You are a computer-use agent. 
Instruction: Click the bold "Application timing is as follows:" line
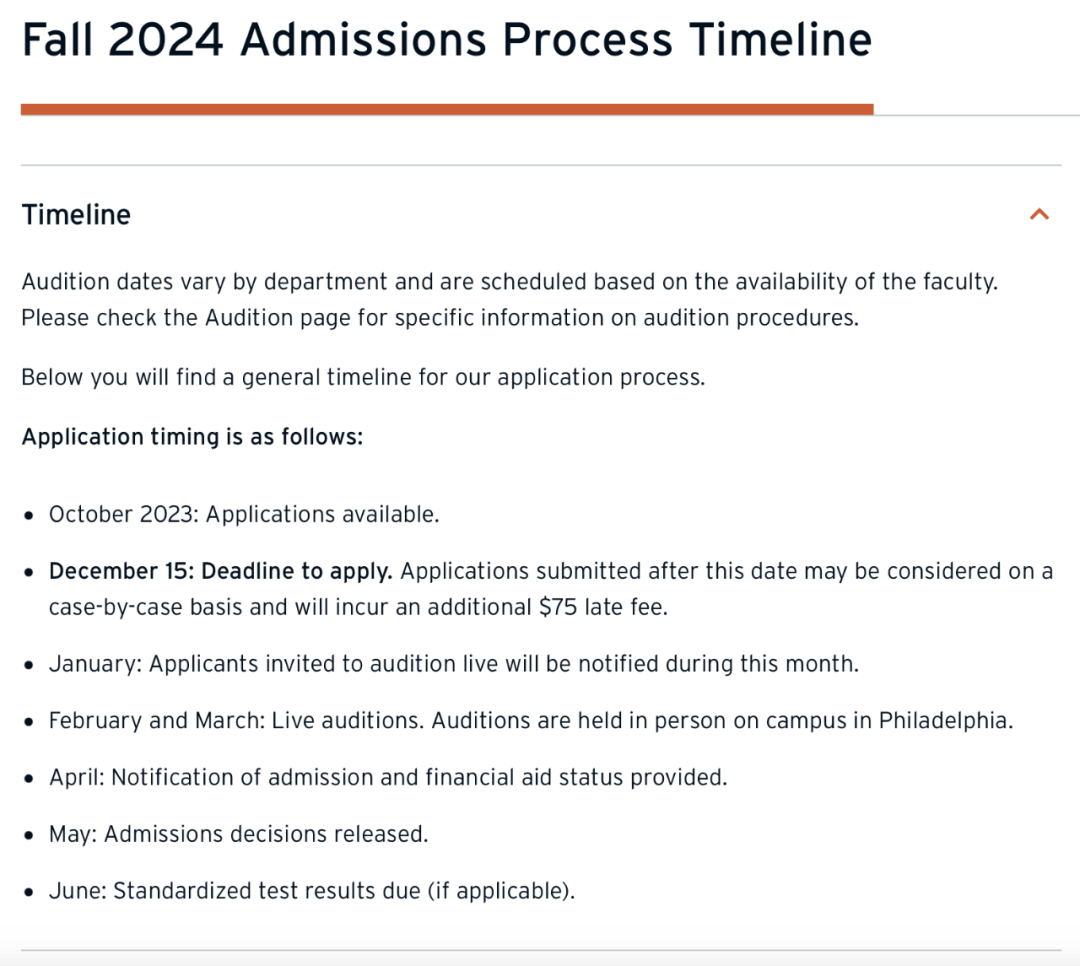click(192, 437)
